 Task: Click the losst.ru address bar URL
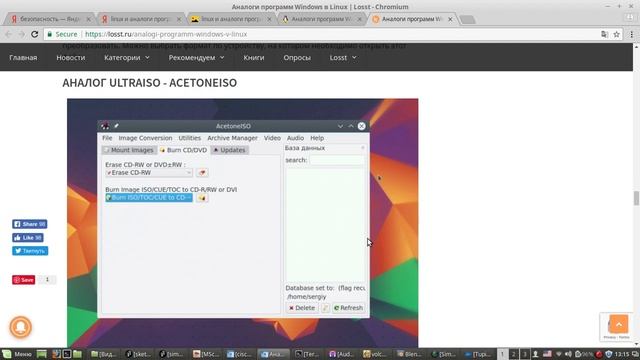[x=166, y=34]
